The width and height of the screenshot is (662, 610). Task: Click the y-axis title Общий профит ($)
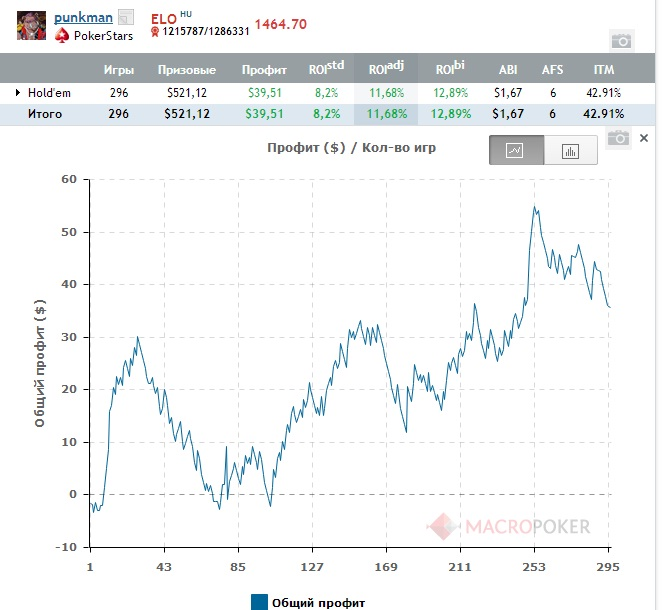(40, 363)
